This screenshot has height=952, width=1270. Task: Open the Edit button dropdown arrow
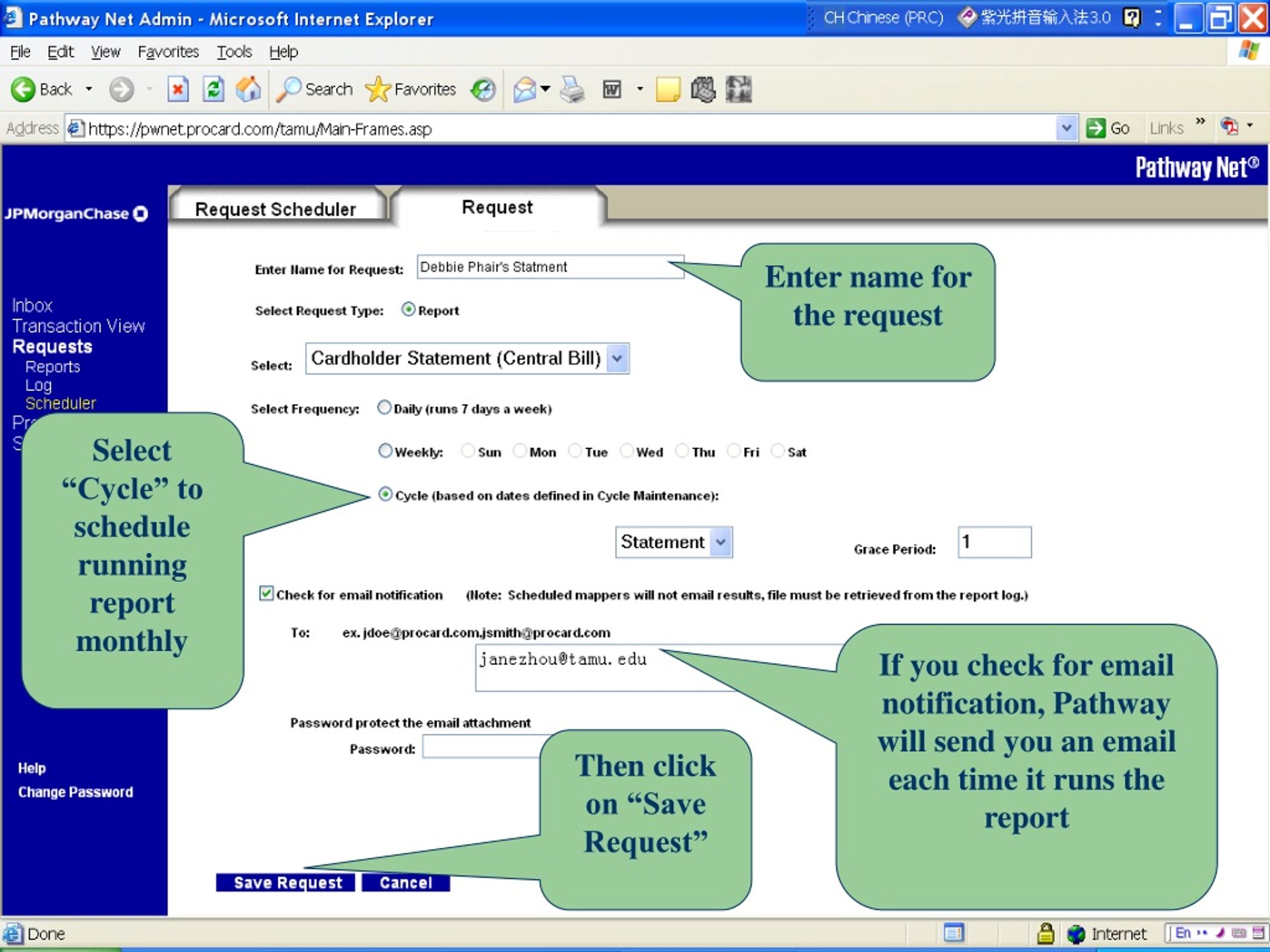639,89
